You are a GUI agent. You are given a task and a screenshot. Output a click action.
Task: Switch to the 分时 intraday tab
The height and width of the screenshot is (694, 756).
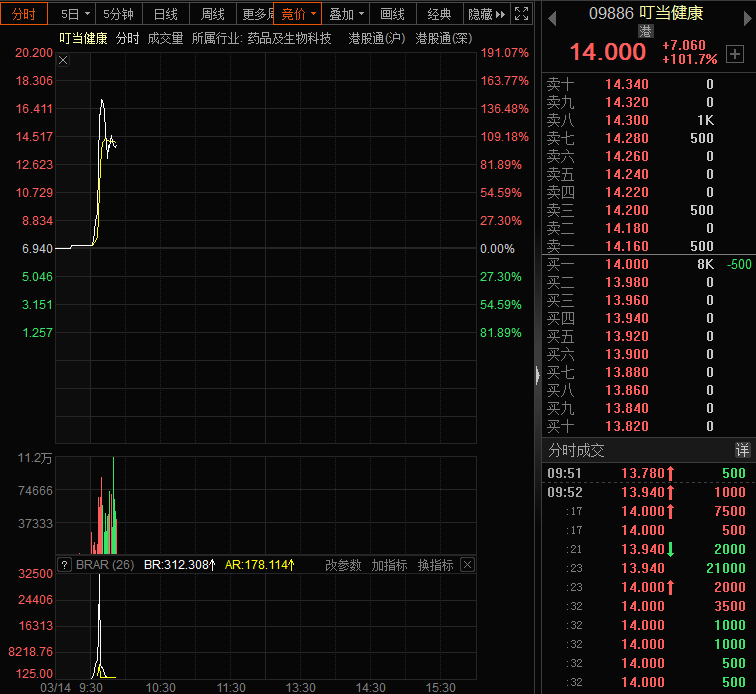click(x=24, y=14)
